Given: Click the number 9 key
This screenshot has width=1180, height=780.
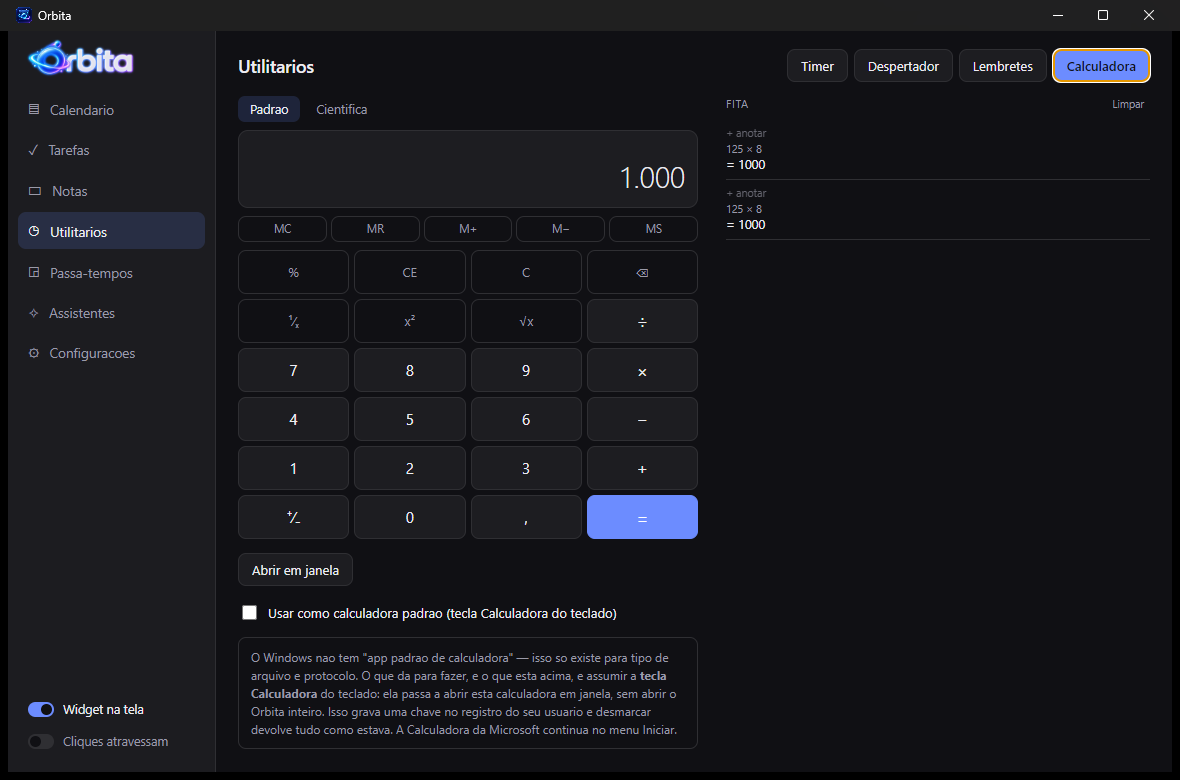Looking at the screenshot, I should [x=526, y=370].
